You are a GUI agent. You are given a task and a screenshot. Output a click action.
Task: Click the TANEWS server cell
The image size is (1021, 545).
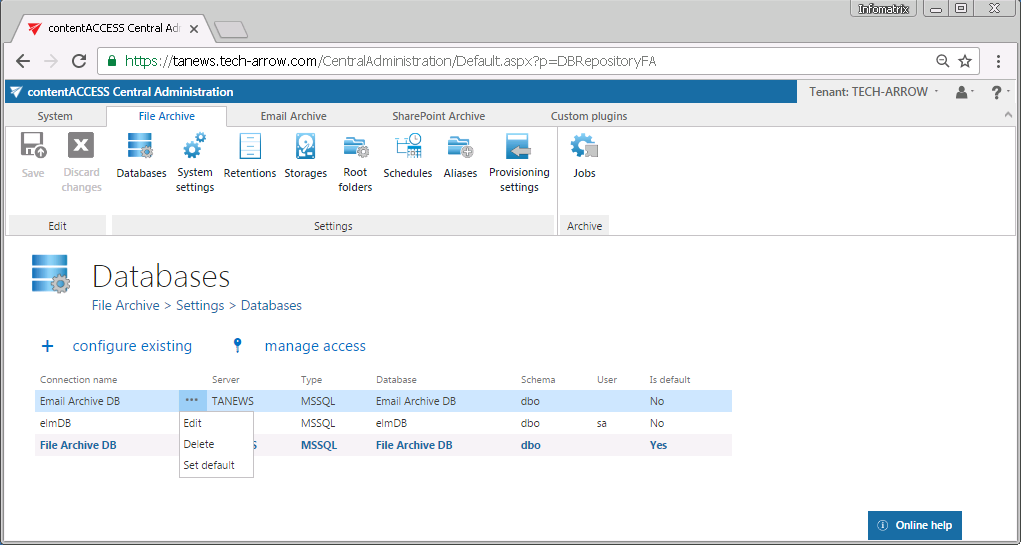232,401
